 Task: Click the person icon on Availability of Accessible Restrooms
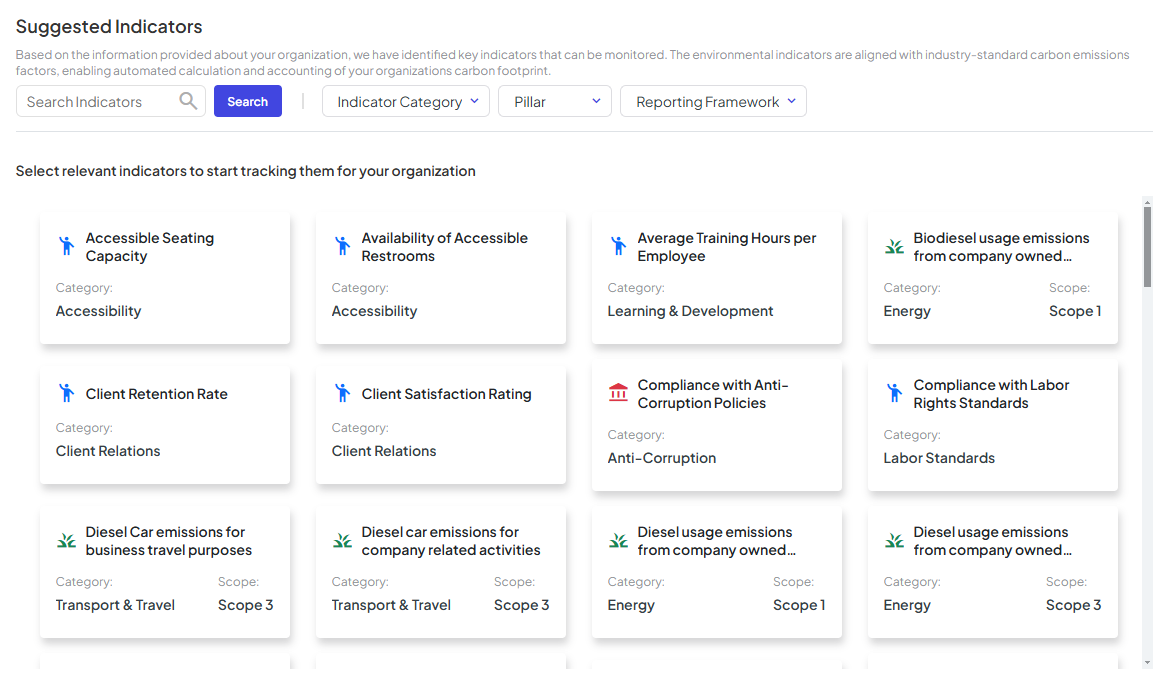(x=343, y=246)
